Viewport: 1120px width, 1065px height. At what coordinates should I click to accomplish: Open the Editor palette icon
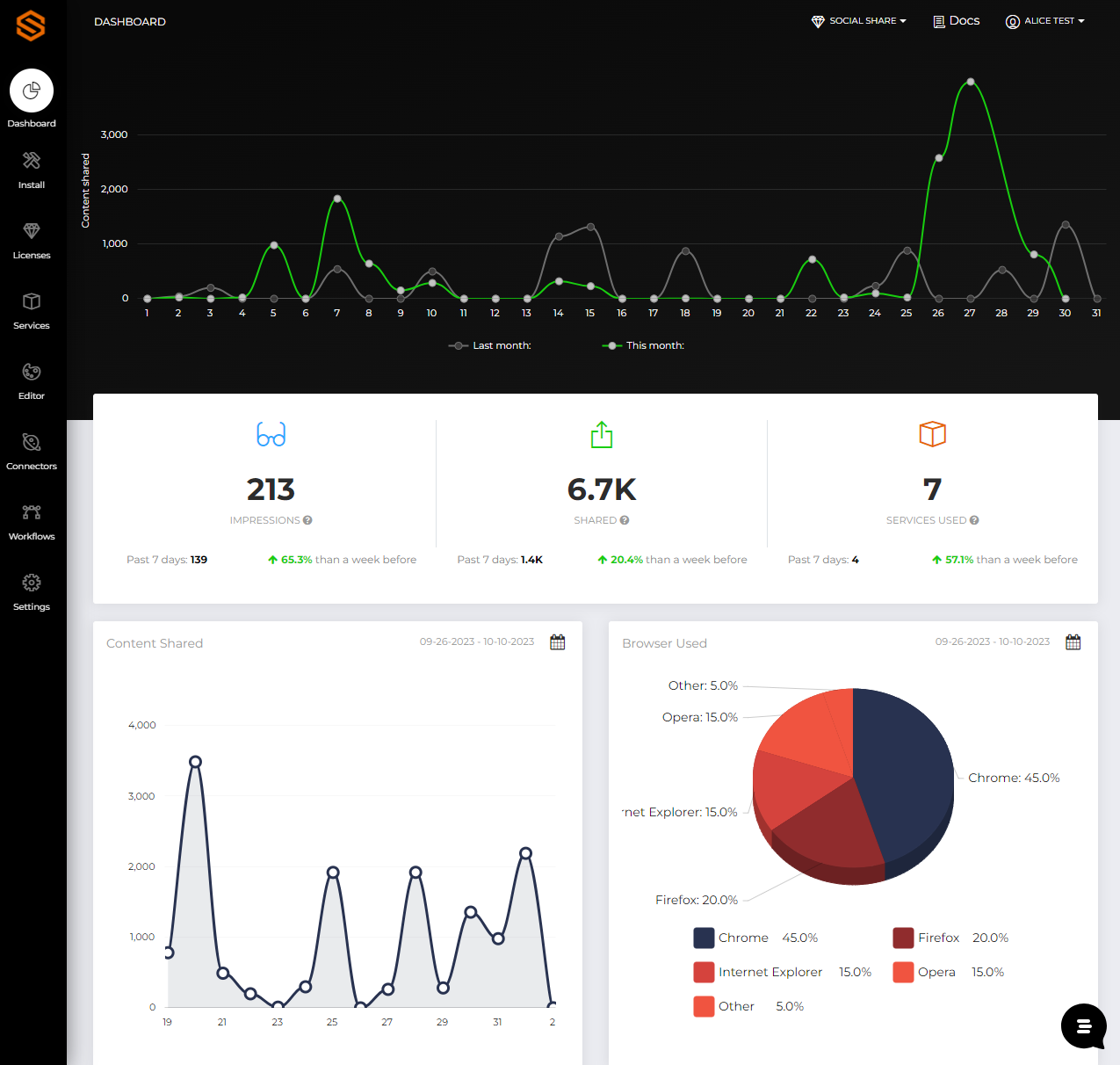(x=32, y=372)
